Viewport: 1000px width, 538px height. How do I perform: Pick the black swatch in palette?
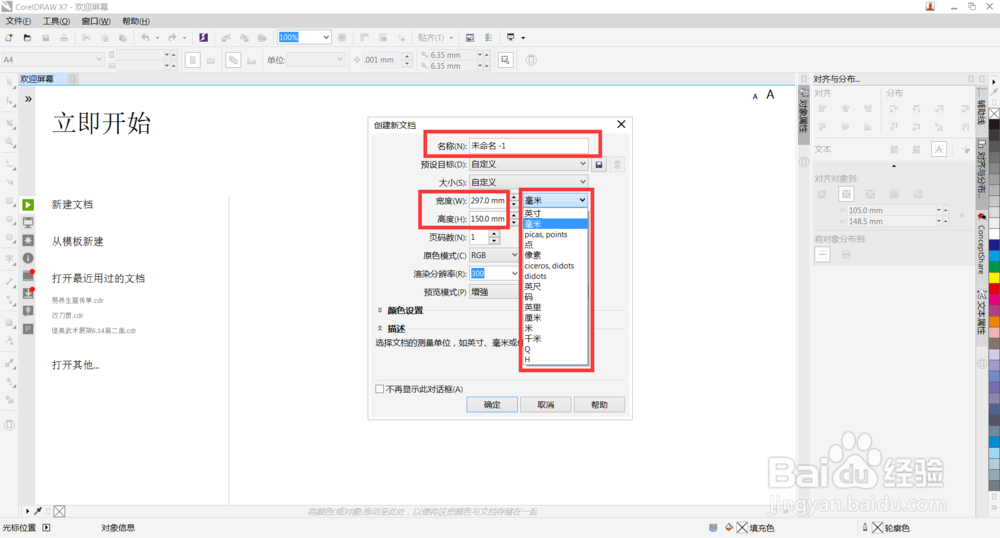click(994, 125)
